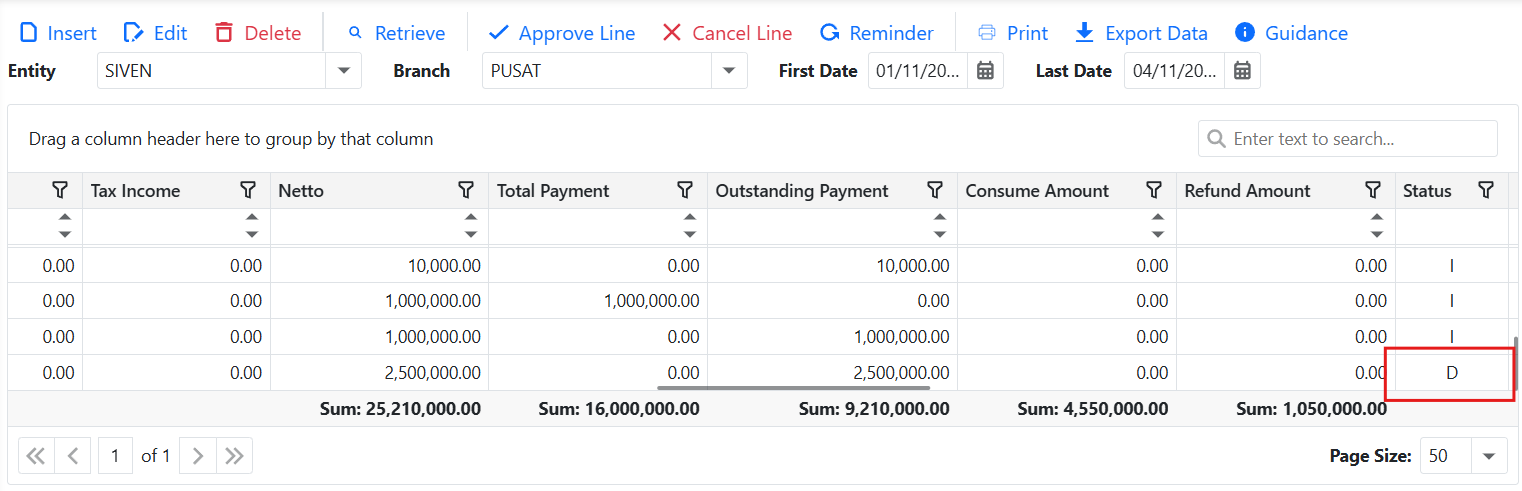The height and width of the screenshot is (491, 1522).
Task: Click the Entity field showing SIVEN
Action: click(x=211, y=71)
